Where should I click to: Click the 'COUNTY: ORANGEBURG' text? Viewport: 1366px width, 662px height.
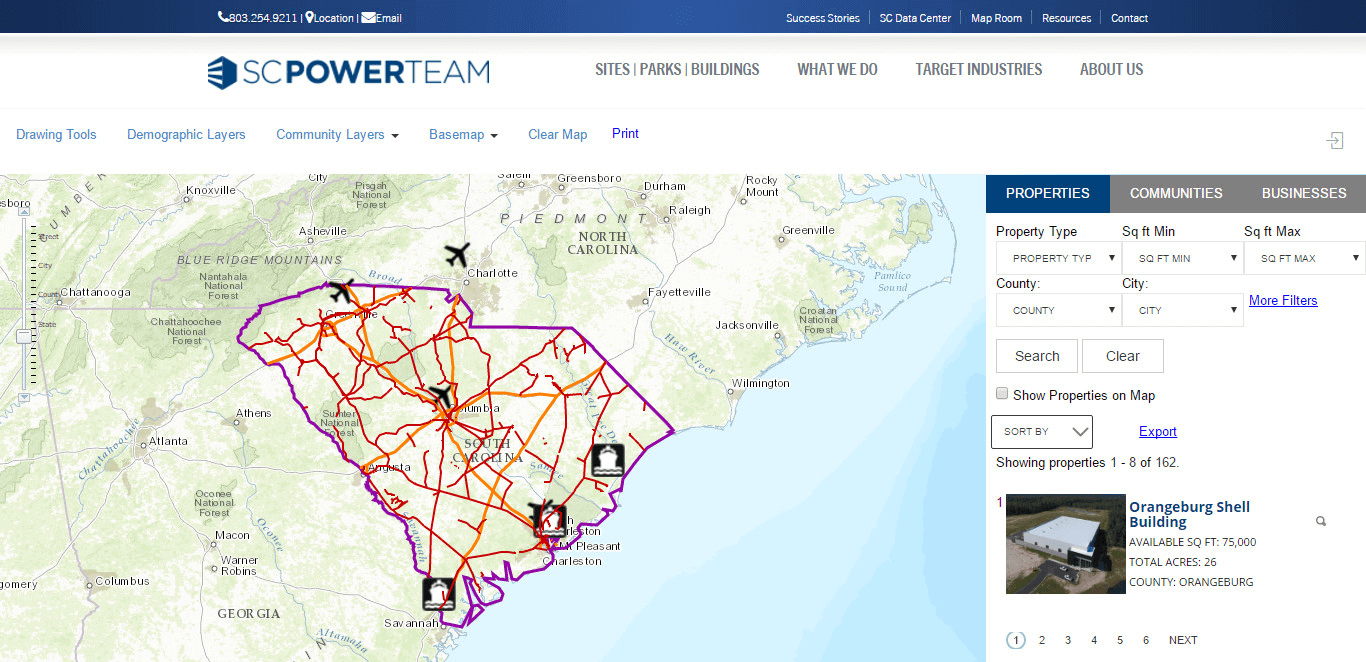click(1191, 582)
